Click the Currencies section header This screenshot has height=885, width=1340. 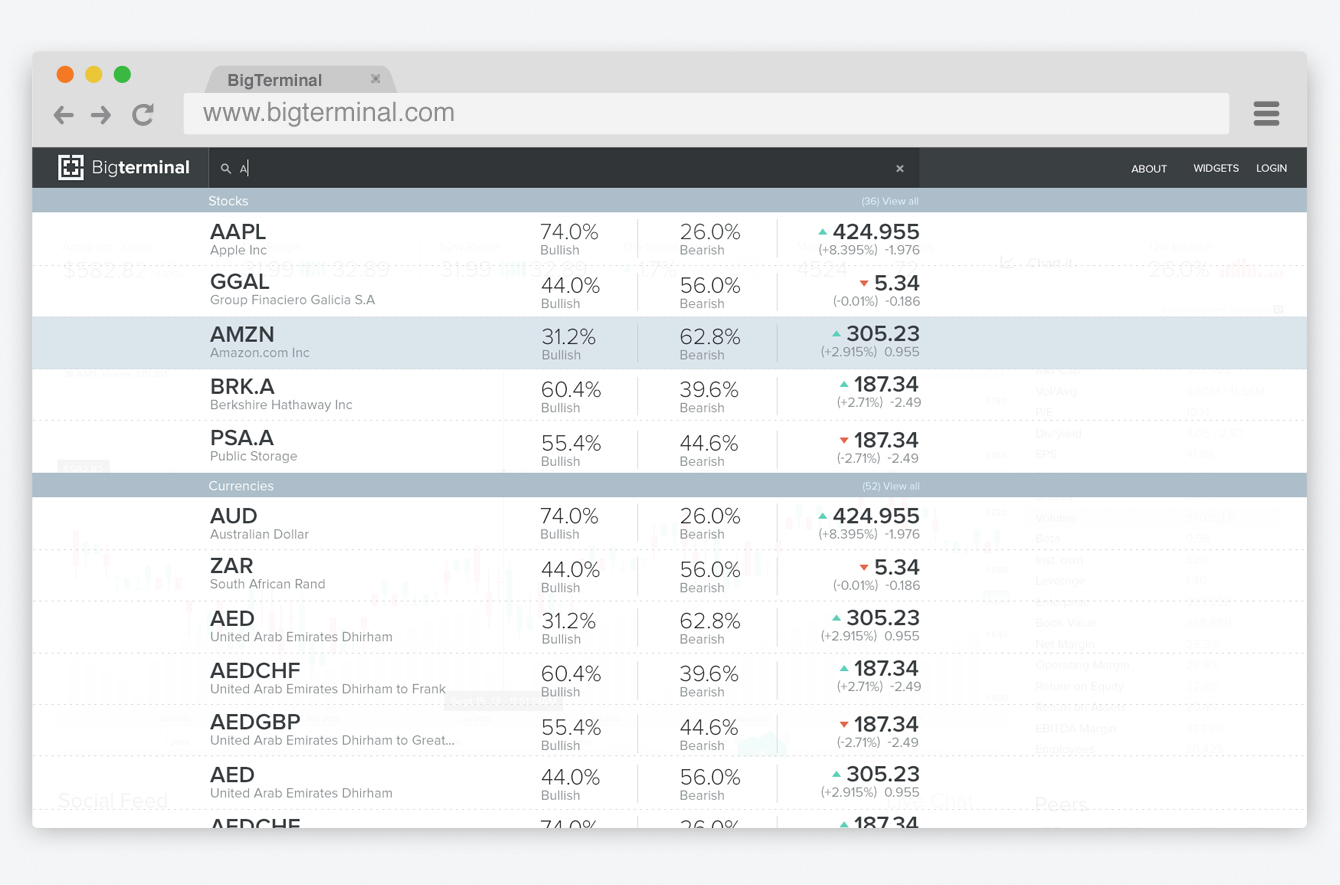pos(669,486)
